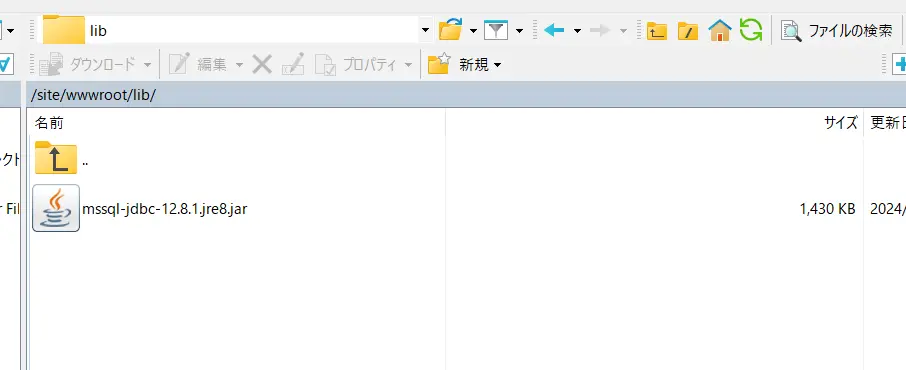This screenshot has width=906, height=370.
Task: Click the 1,430 KB size value
Action: [x=827, y=209]
